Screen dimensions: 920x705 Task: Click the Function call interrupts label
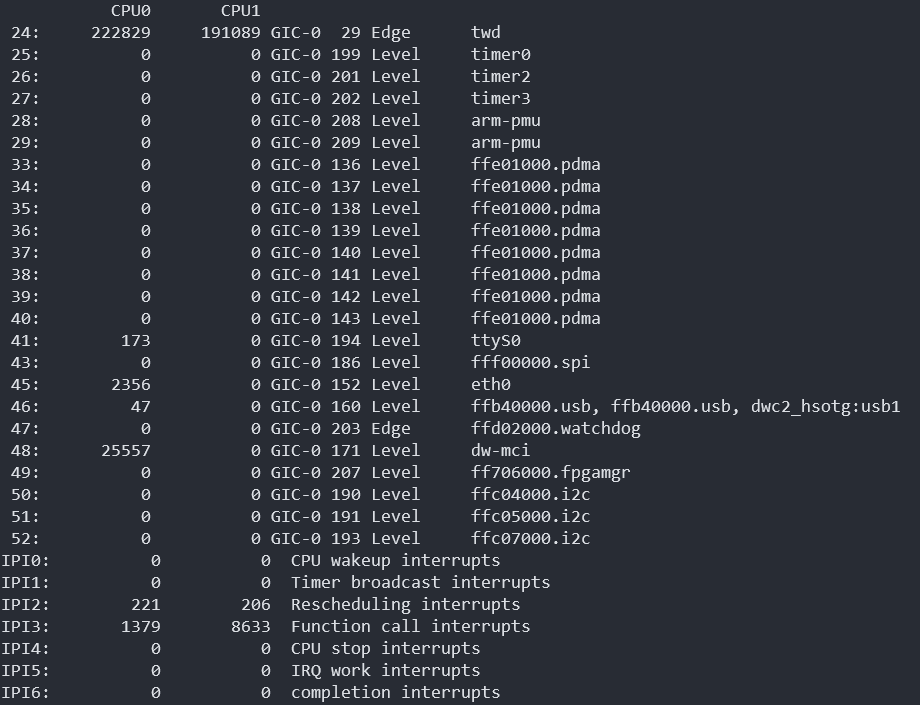coord(410,627)
